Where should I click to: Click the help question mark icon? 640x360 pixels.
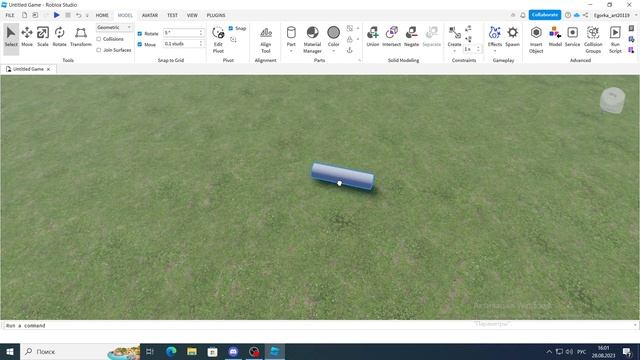pyautogui.click(x=568, y=15)
